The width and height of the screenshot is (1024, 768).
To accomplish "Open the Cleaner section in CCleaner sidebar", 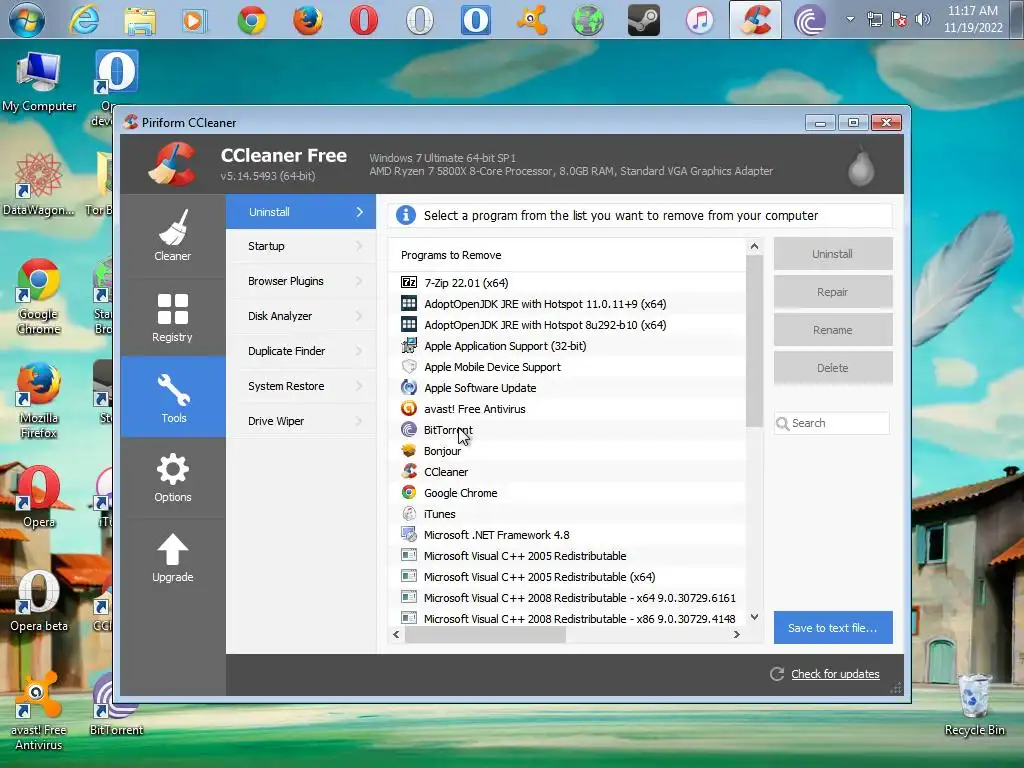I will [172, 235].
